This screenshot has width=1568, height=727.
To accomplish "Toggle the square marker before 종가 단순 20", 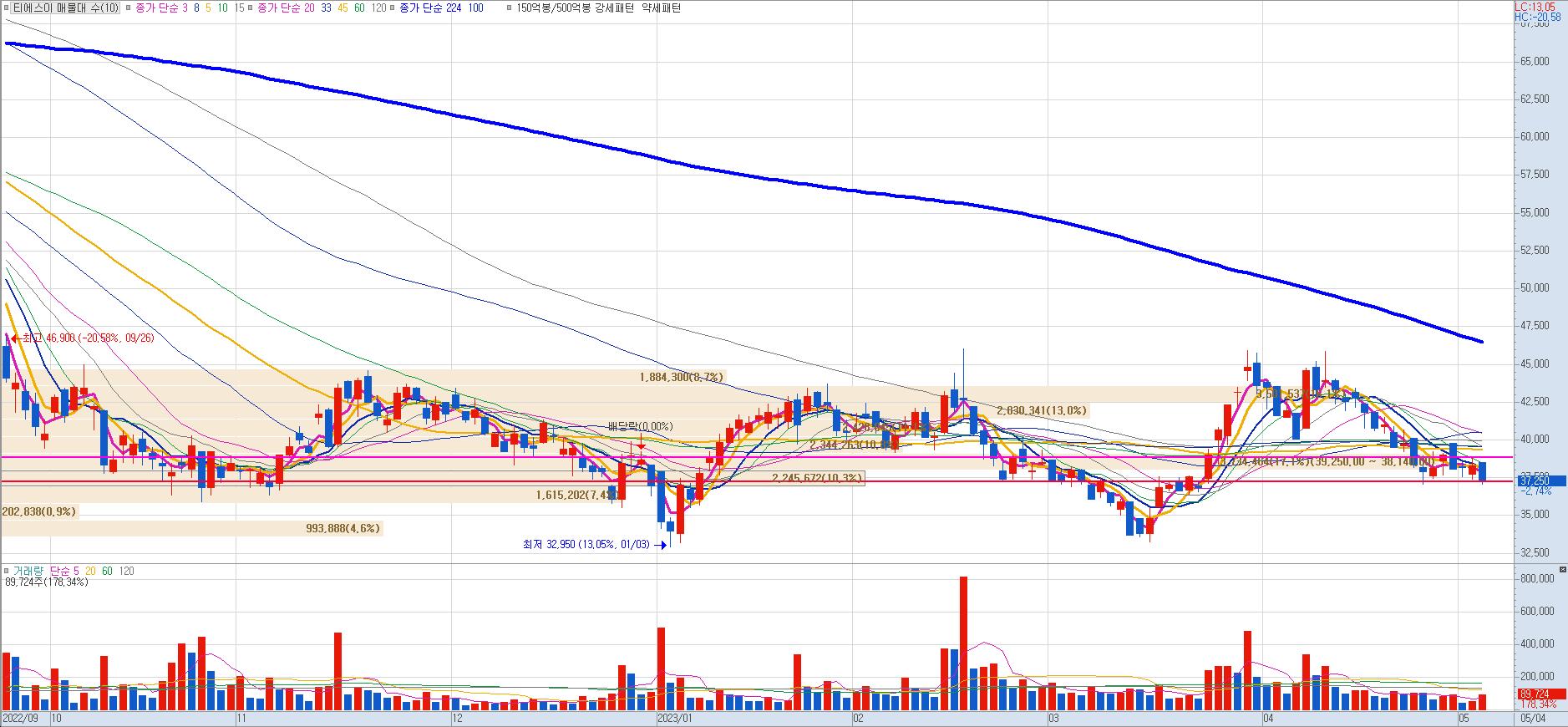I will 251,8.
